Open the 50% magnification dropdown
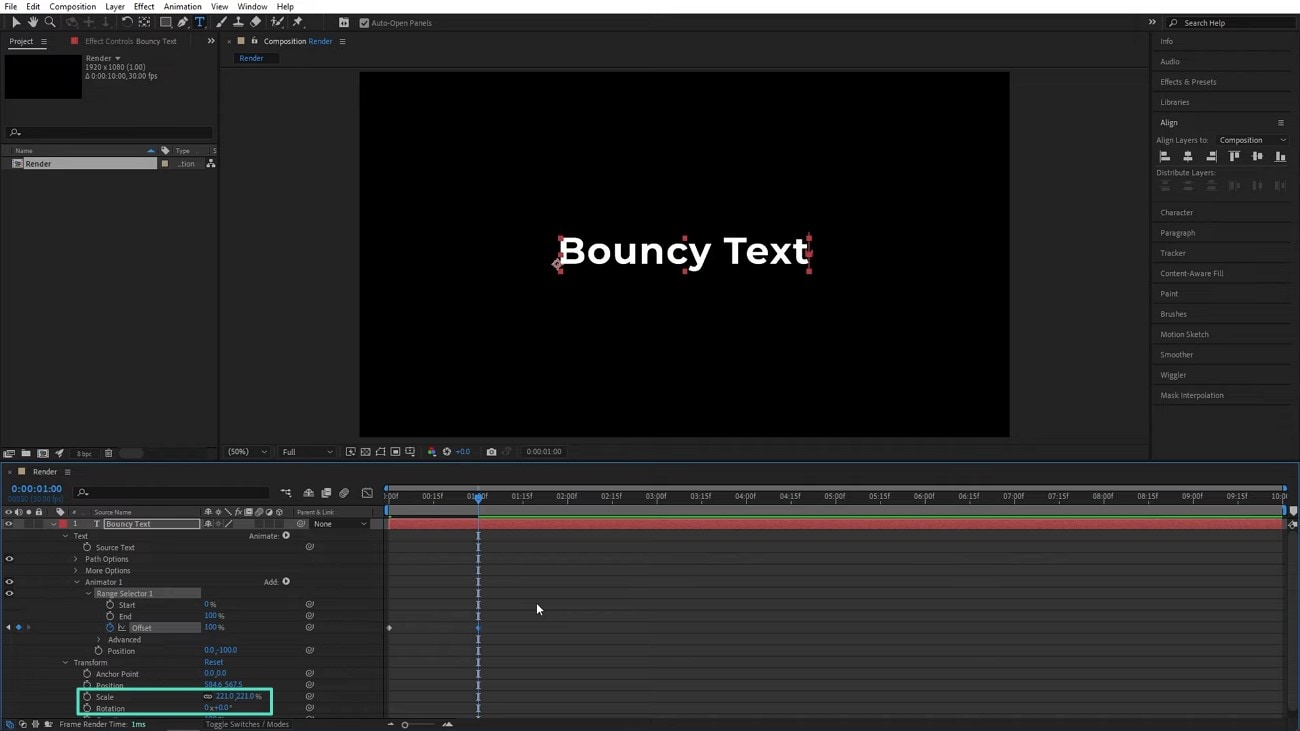The height and width of the screenshot is (731, 1300). [x=247, y=452]
